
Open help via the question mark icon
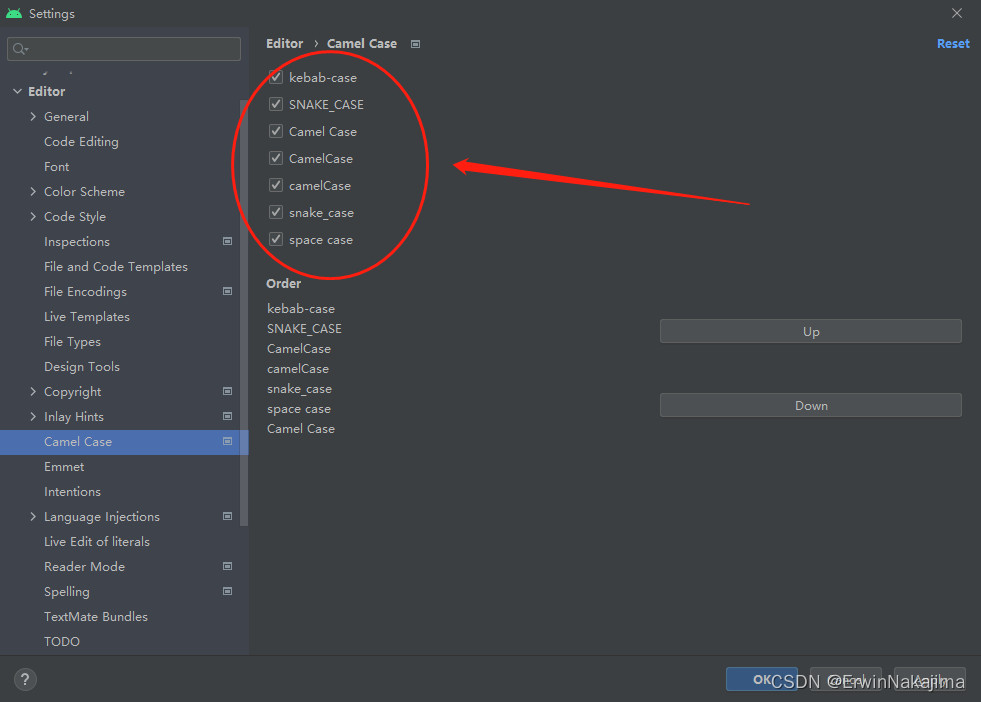tap(24, 679)
